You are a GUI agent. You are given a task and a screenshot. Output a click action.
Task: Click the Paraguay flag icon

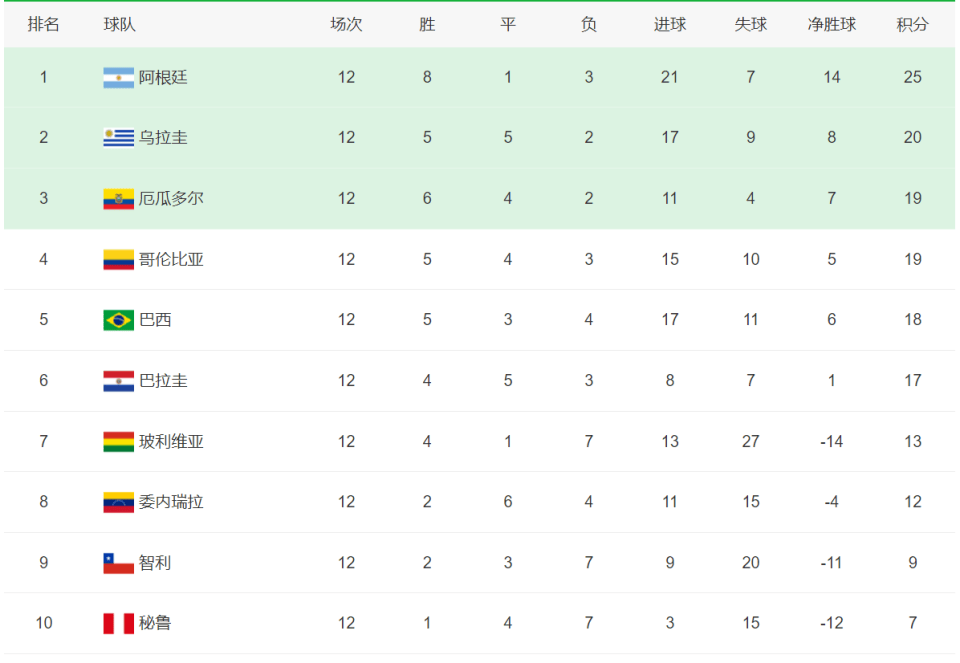118,381
